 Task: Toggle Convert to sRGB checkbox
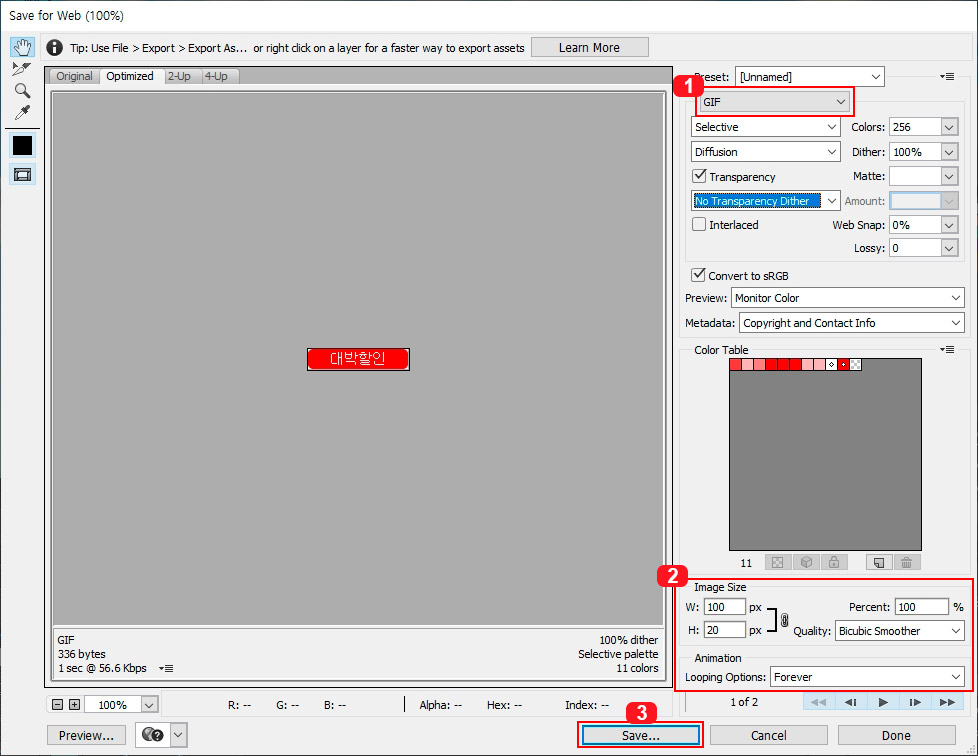(x=699, y=275)
